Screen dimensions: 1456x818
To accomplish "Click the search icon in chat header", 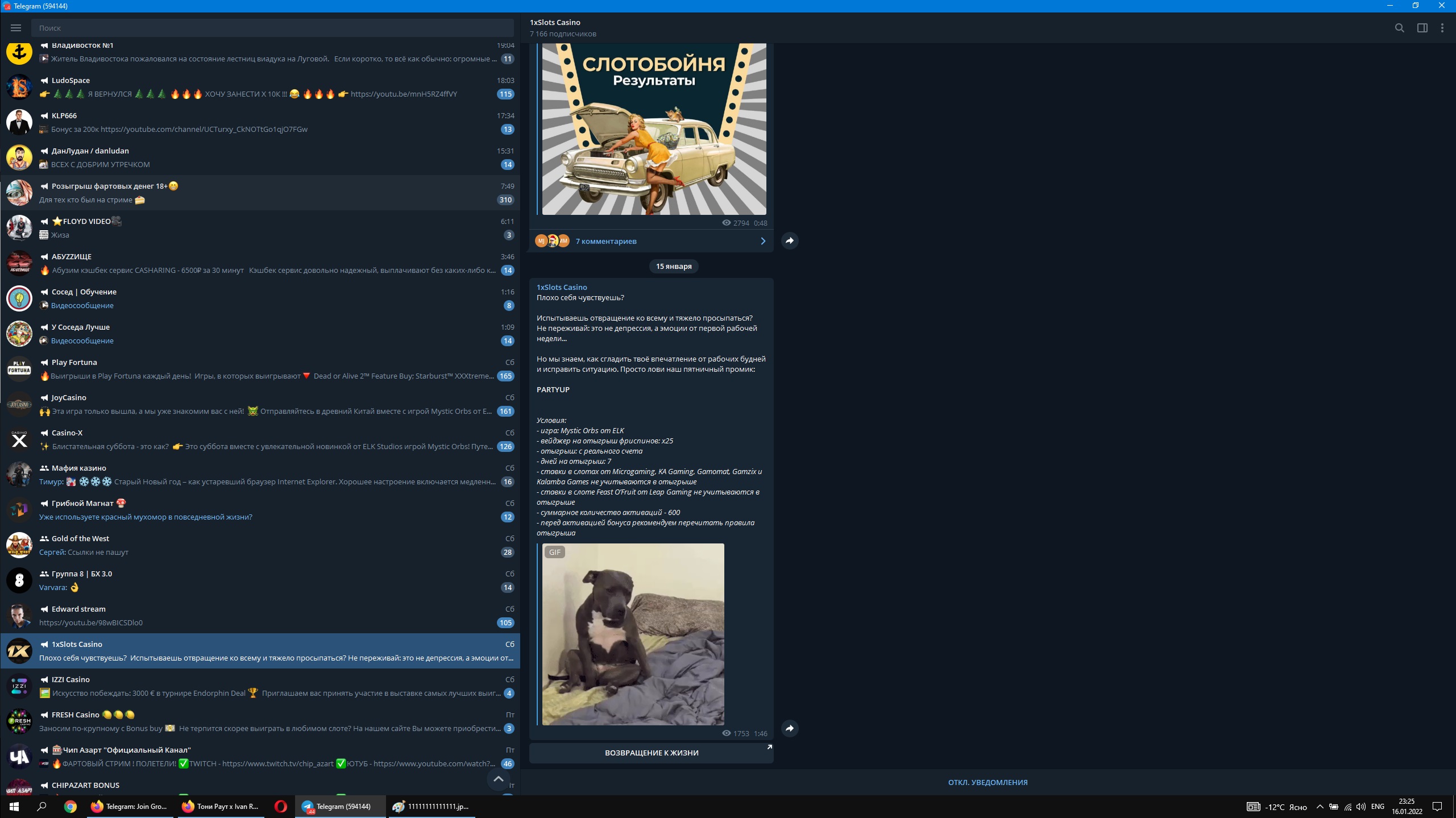I will tap(1400, 28).
